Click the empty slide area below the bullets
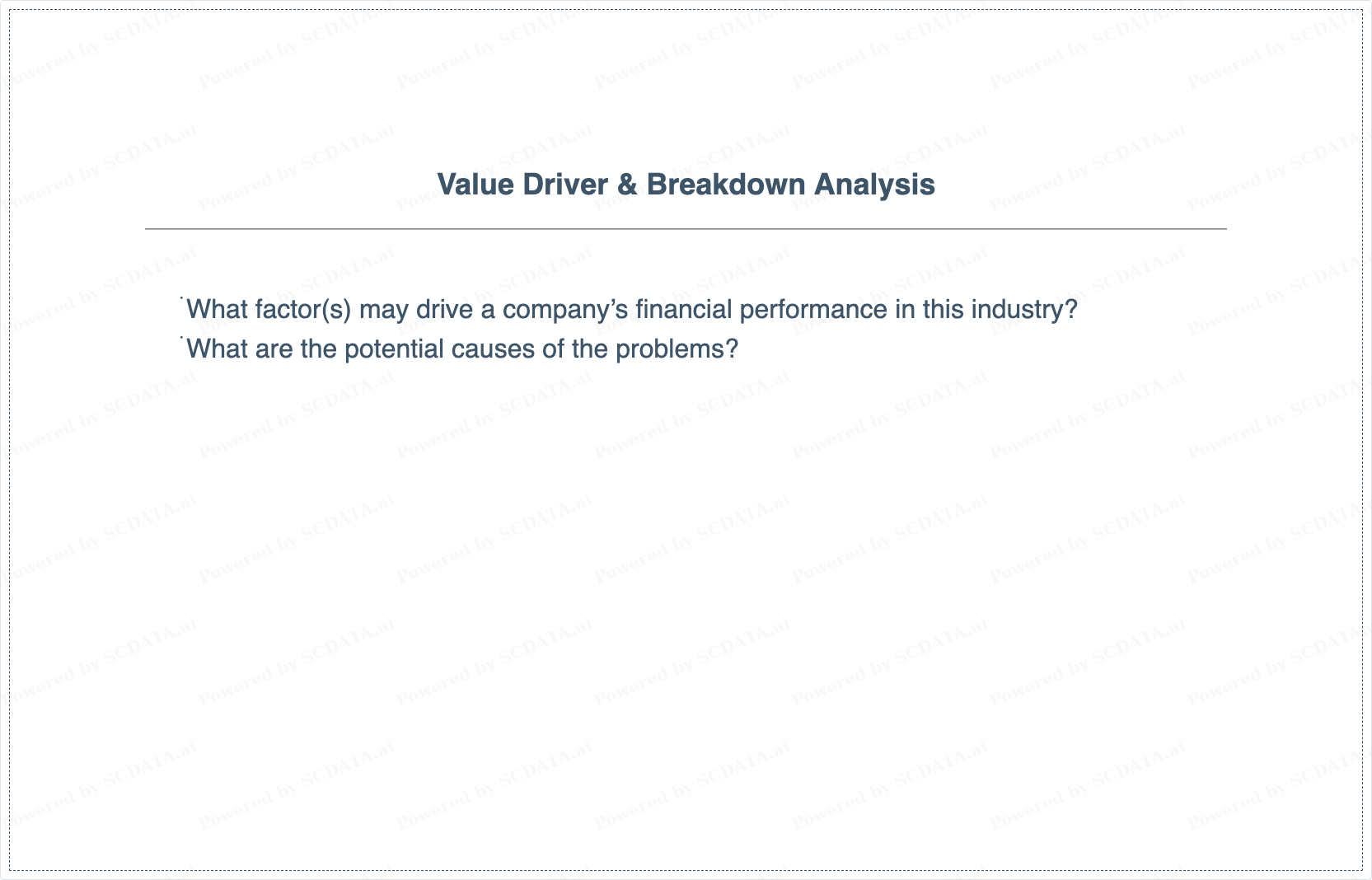1372x880 pixels. pos(686,610)
